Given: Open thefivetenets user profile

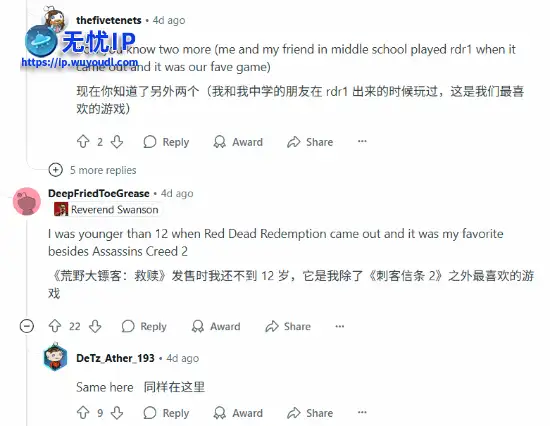Looking at the screenshot, I should point(109,20).
